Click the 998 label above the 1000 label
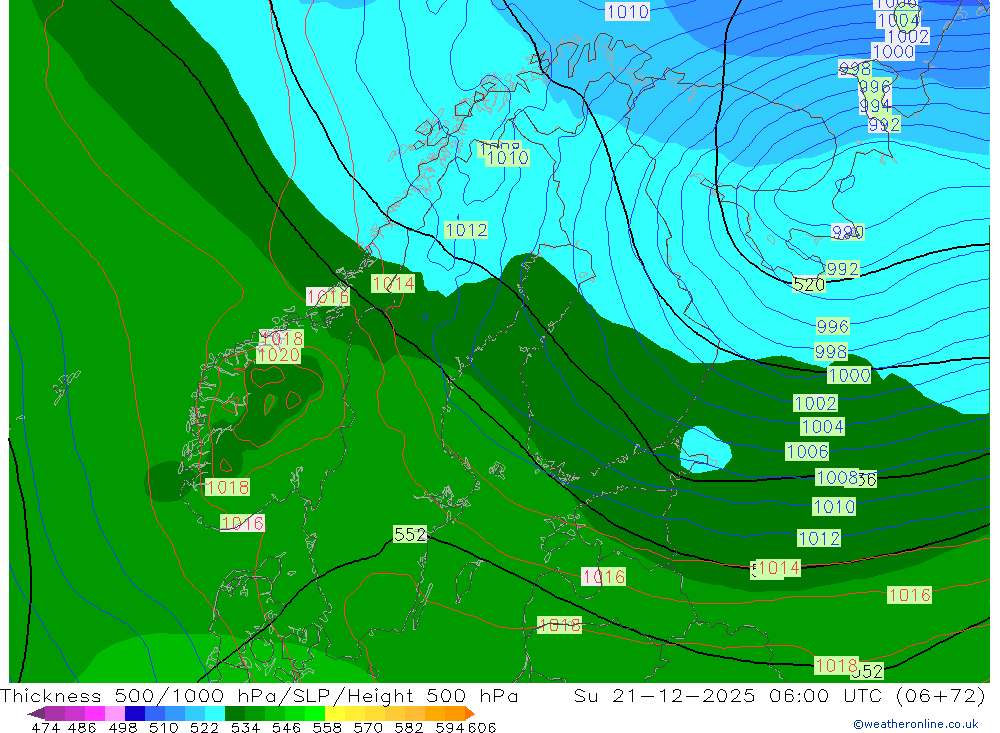 pyautogui.click(x=831, y=352)
